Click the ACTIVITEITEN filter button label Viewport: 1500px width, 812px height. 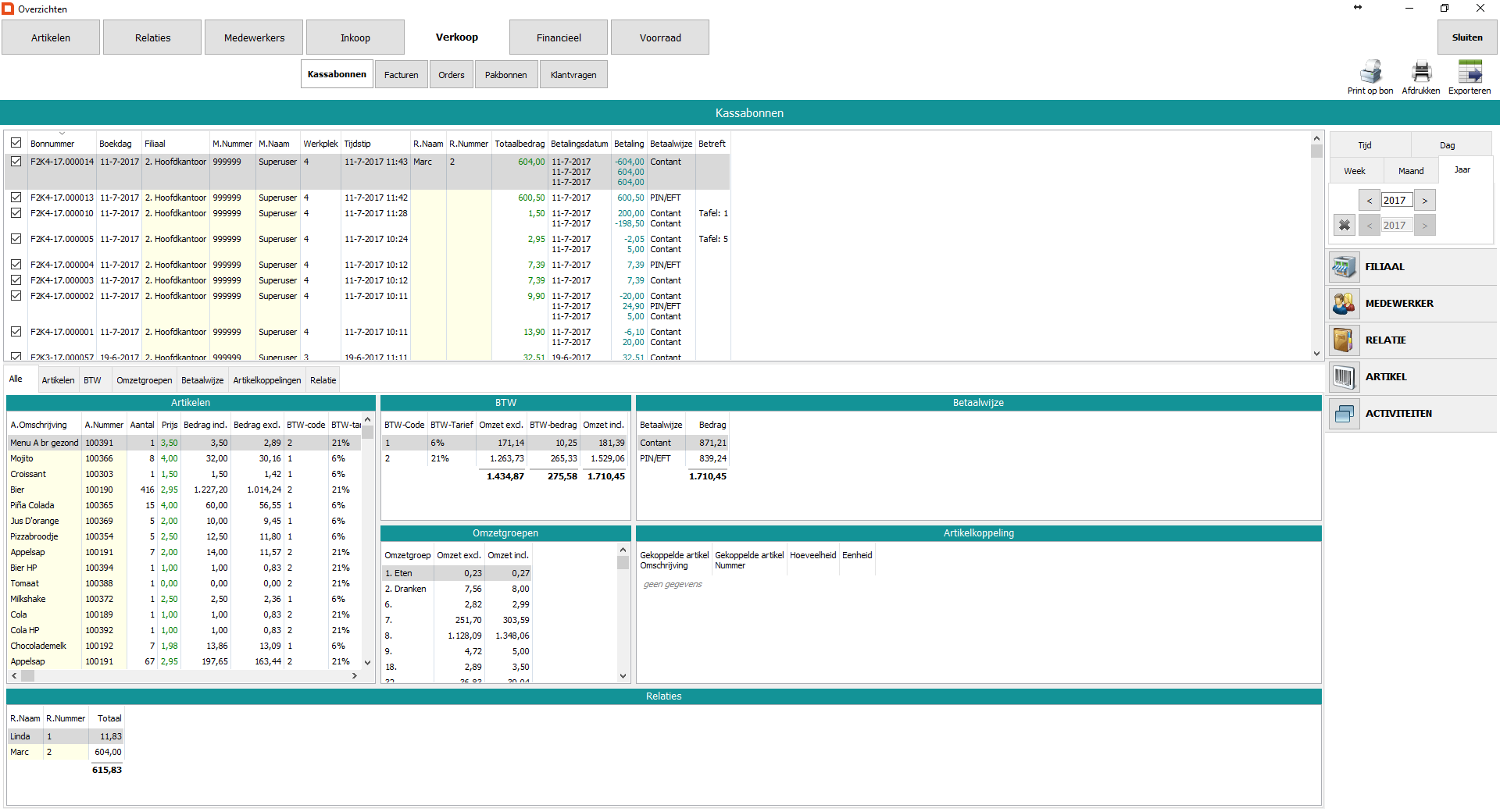1398,414
